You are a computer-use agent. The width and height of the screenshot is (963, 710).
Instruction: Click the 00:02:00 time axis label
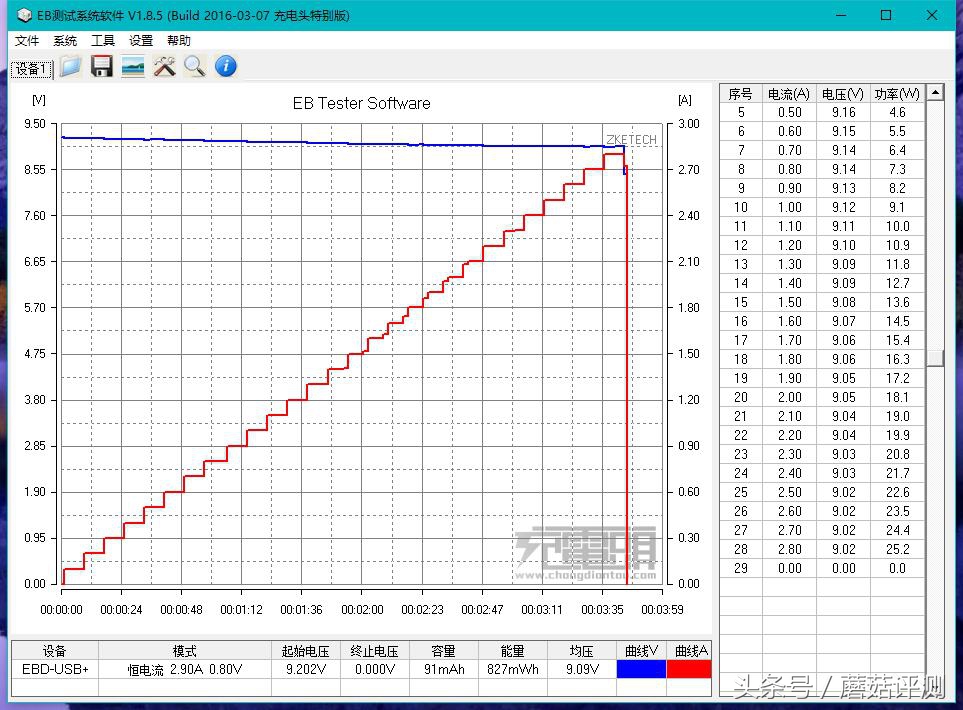362,609
